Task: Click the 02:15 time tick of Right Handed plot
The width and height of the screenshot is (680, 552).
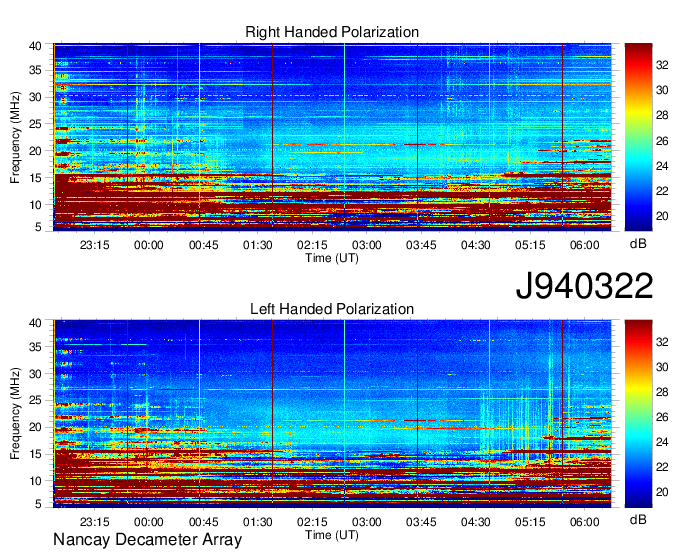Action: [x=312, y=245]
